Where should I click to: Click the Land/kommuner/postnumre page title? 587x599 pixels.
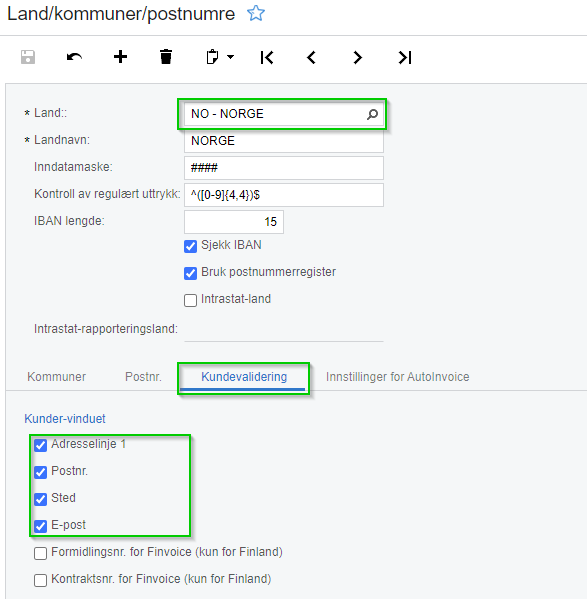pyautogui.click(x=121, y=14)
